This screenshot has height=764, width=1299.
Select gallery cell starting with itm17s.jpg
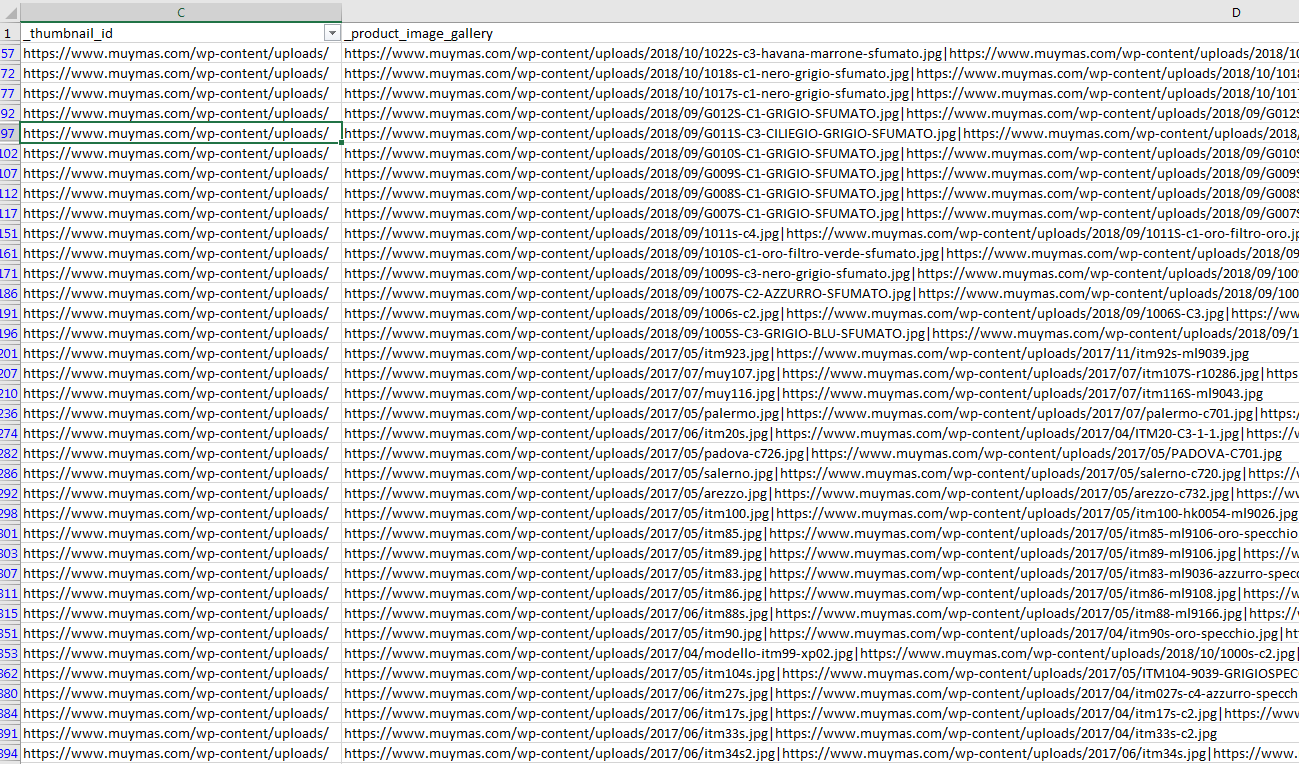(820, 713)
